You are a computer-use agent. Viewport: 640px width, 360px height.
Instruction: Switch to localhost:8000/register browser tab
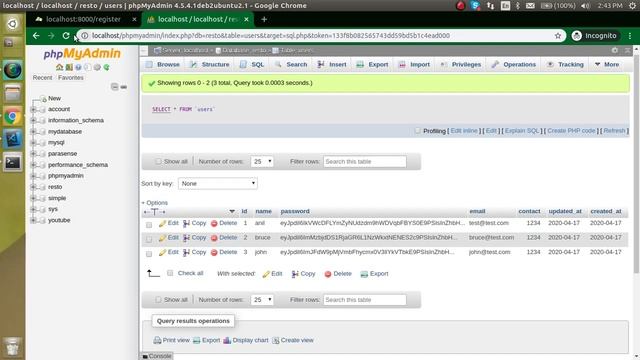pyautogui.click(x=84, y=19)
